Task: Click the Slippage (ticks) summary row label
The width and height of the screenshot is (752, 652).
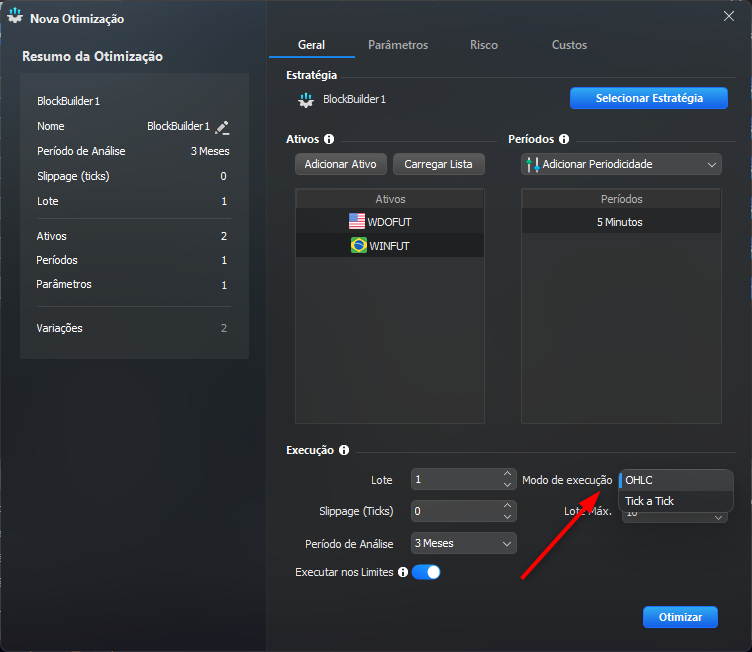Action: [73, 176]
